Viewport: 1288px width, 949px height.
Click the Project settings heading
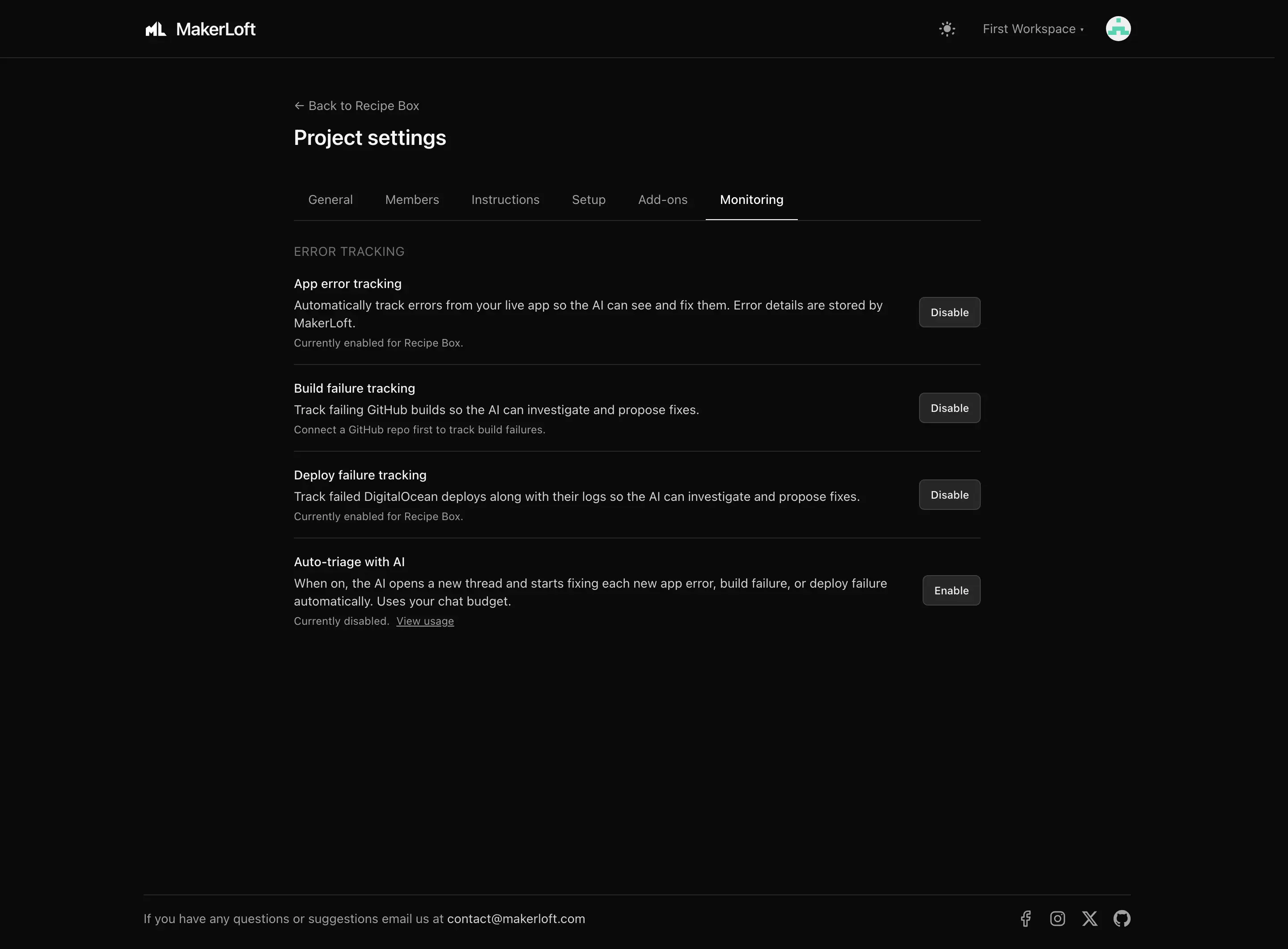coord(370,138)
